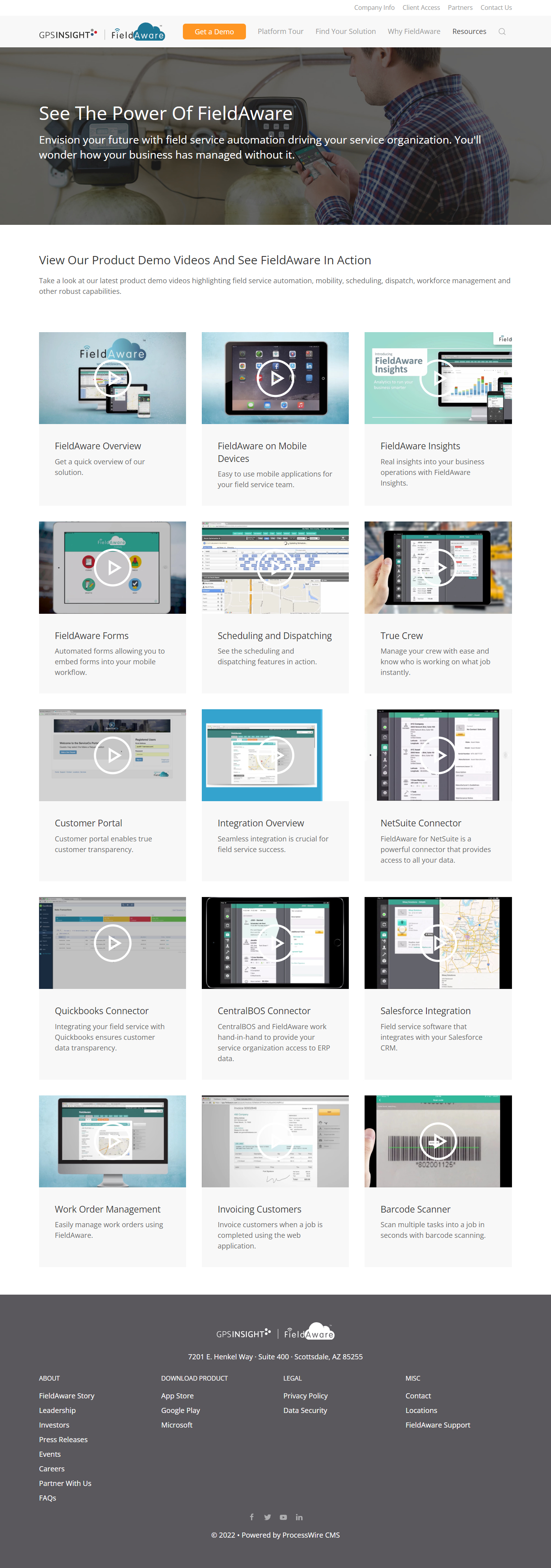Open the Facebook icon in footer
The width and height of the screenshot is (551, 1568).
[x=252, y=1517]
